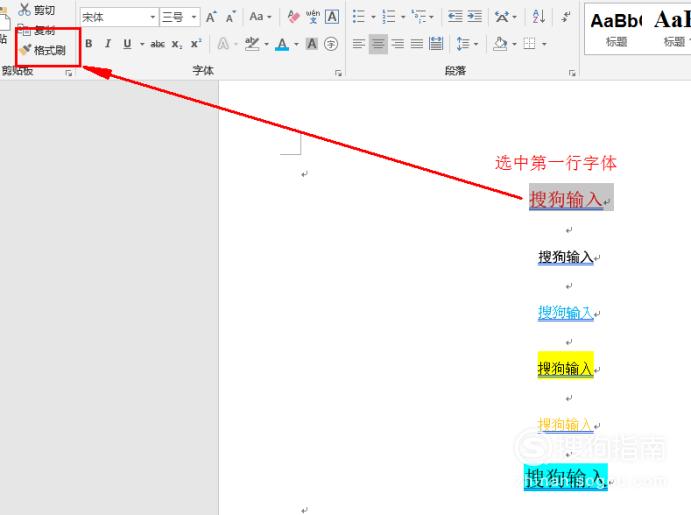
Task: Open text effects outlined A icon
Action: tap(223, 44)
